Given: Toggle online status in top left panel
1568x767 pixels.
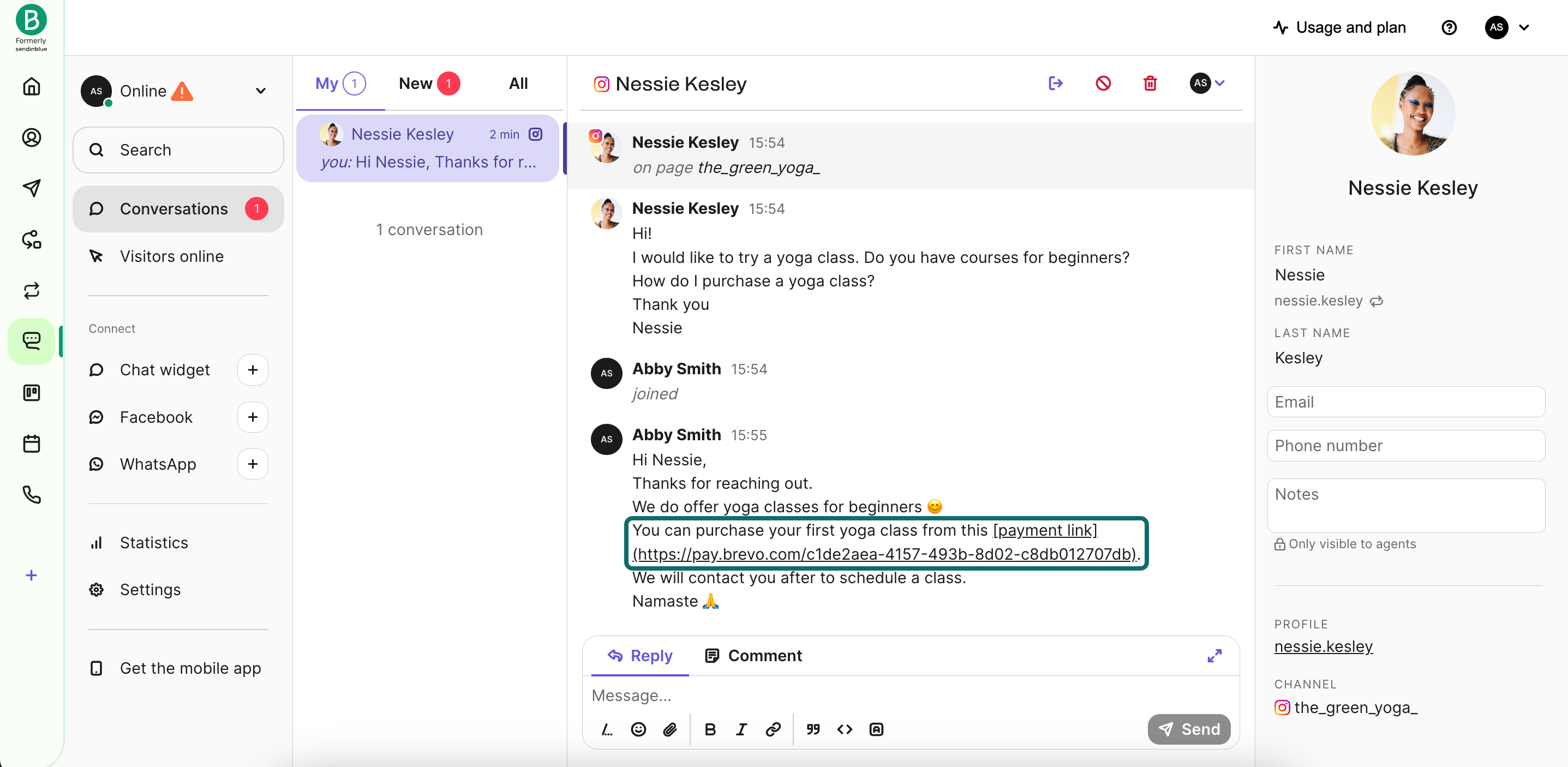Looking at the screenshot, I should (143, 90).
